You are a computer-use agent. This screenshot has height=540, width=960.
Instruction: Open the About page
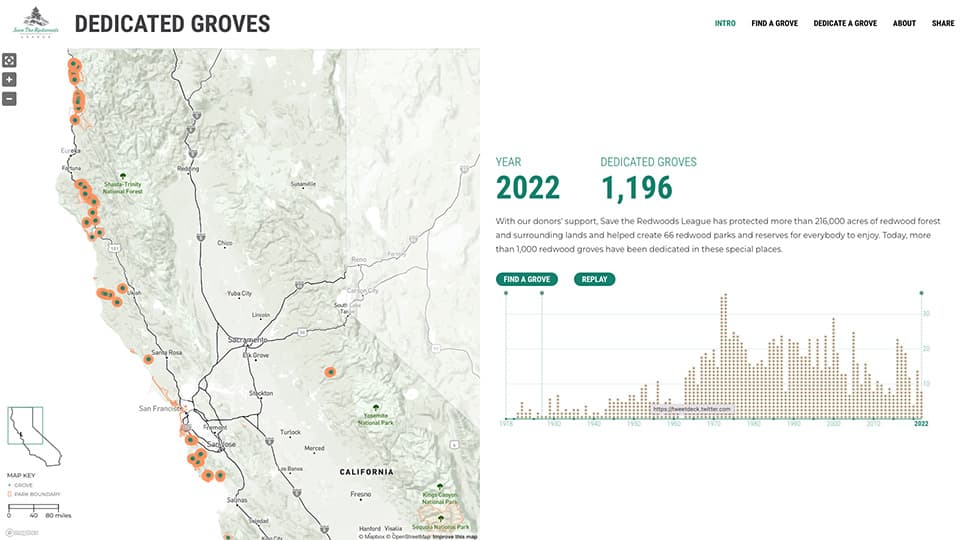point(904,23)
